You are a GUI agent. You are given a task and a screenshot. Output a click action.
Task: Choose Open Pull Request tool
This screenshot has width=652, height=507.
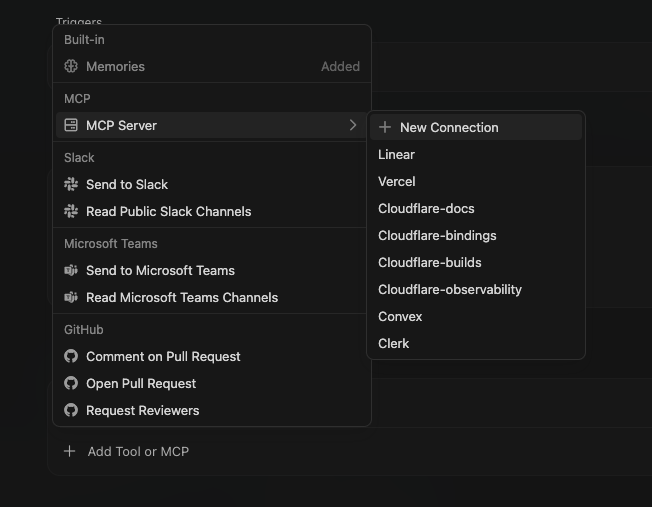(x=212, y=383)
